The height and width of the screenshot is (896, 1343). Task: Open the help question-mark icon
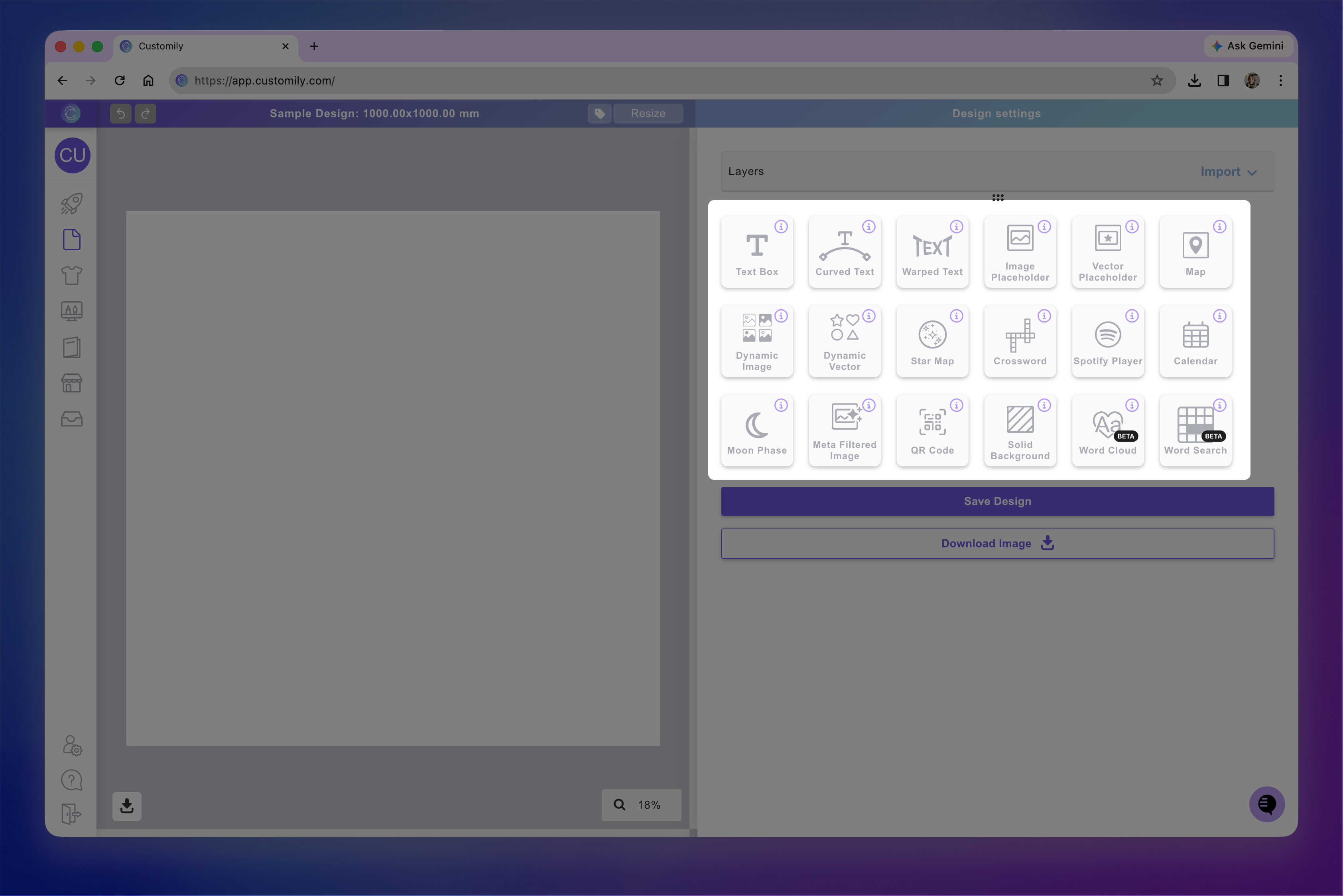tap(71, 780)
